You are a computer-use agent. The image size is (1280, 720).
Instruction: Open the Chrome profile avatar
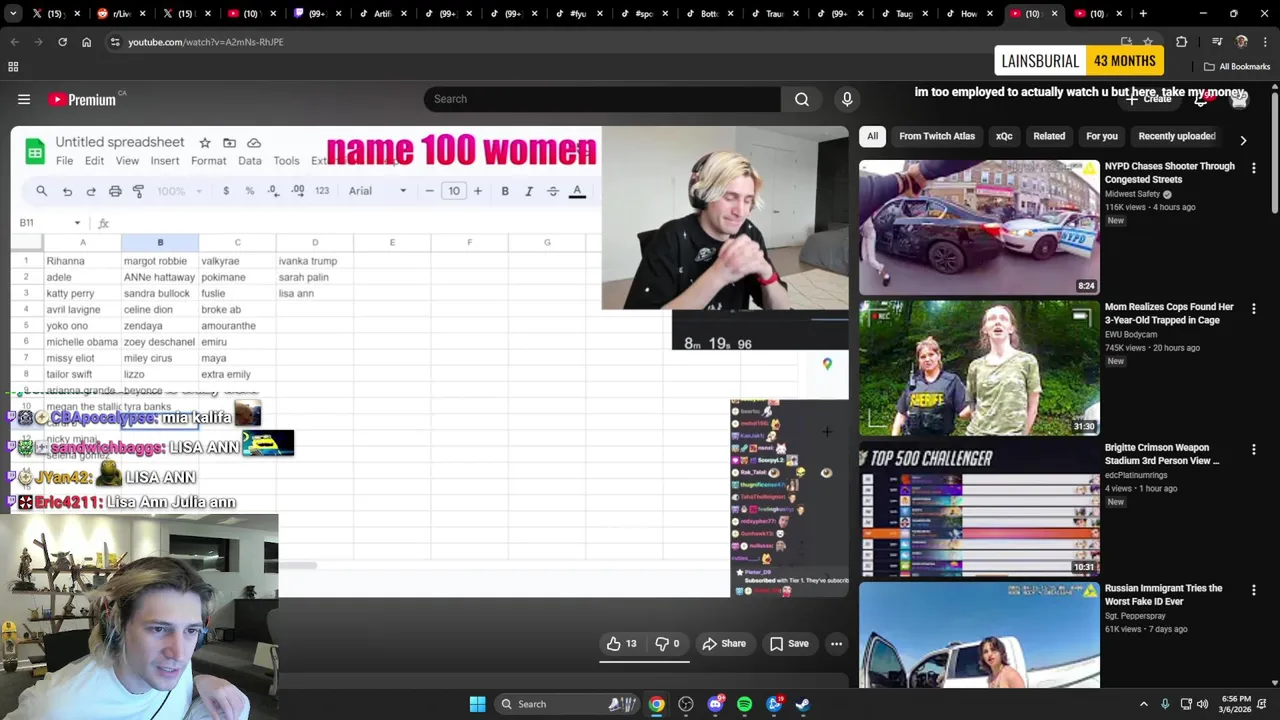tap(1241, 42)
